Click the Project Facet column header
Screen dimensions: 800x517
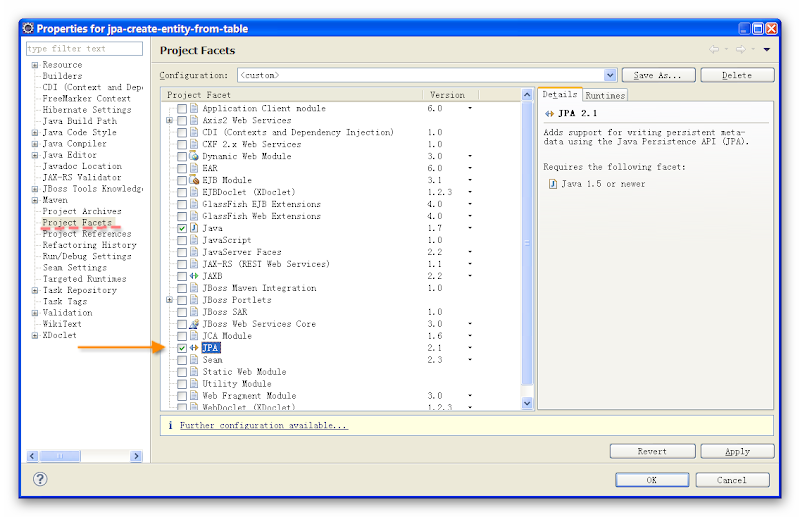pos(292,95)
